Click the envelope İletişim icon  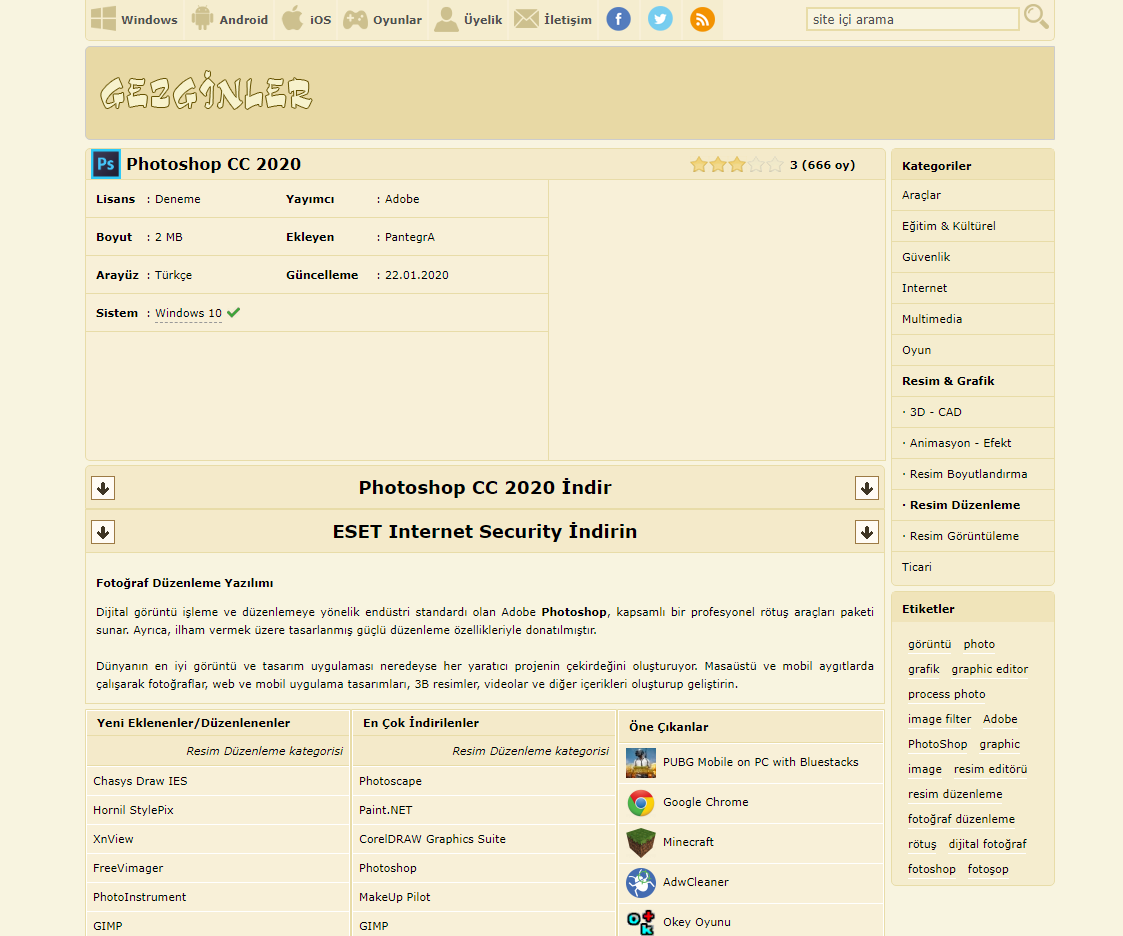(526, 19)
